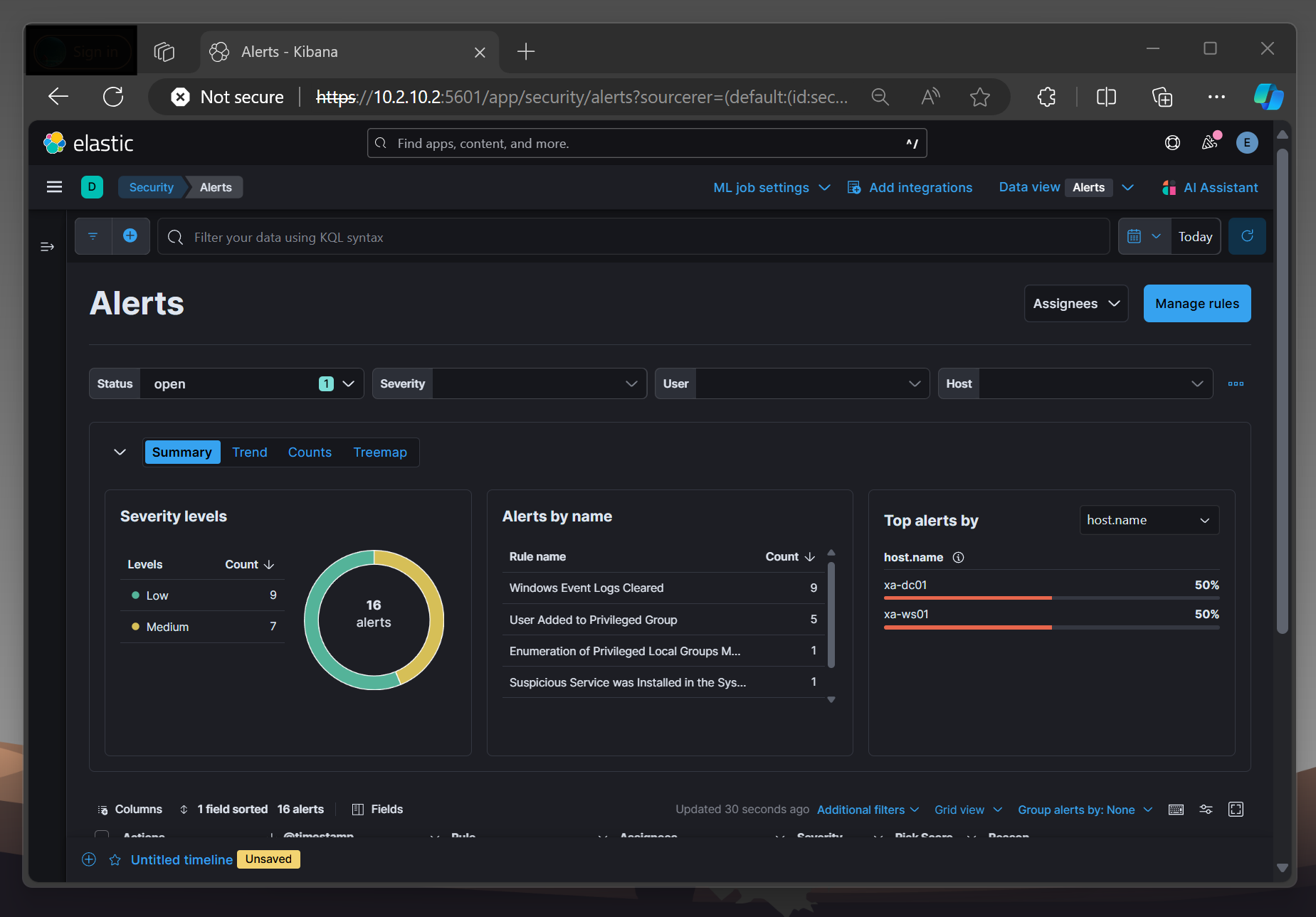The width and height of the screenshot is (1316, 917).
Task: Favorite the Untitled timeline with the star
Action: coord(115,859)
